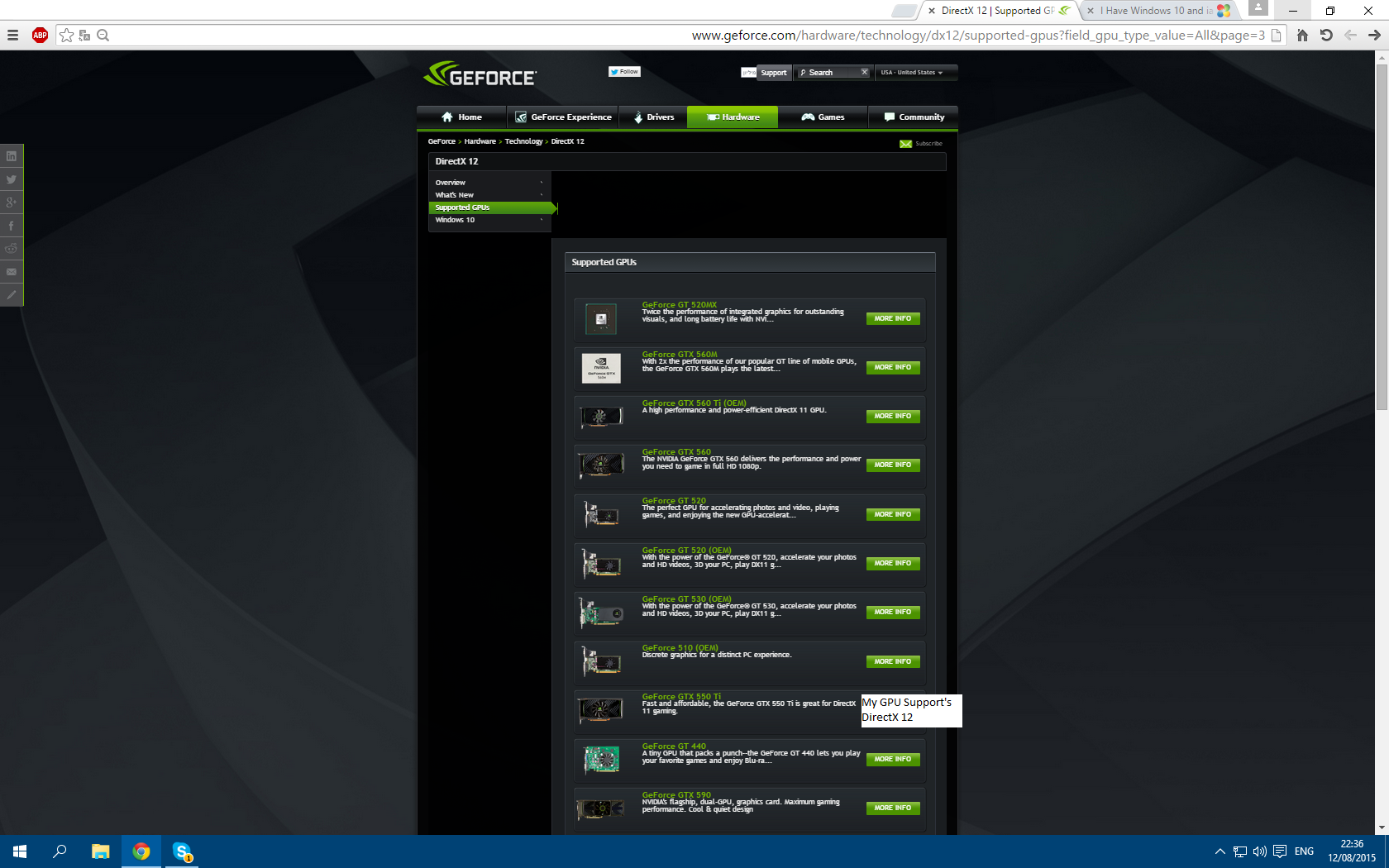Click the Support button
The width and height of the screenshot is (1389, 868).
(x=774, y=73)
